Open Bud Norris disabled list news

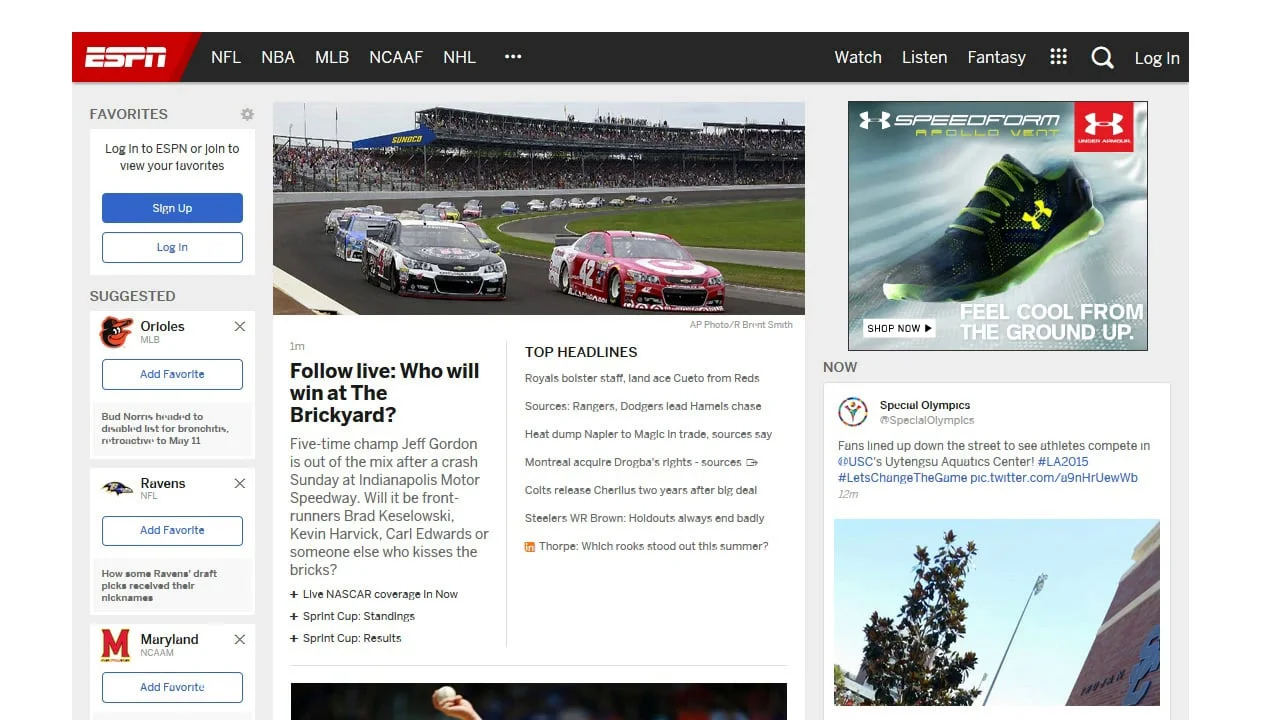[x=165, y=429]
